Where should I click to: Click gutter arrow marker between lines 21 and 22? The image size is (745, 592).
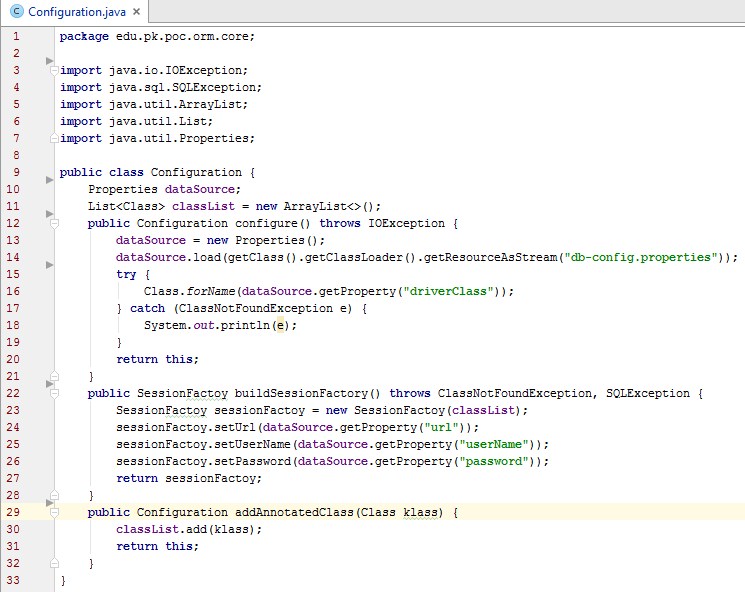pos(49,383)
